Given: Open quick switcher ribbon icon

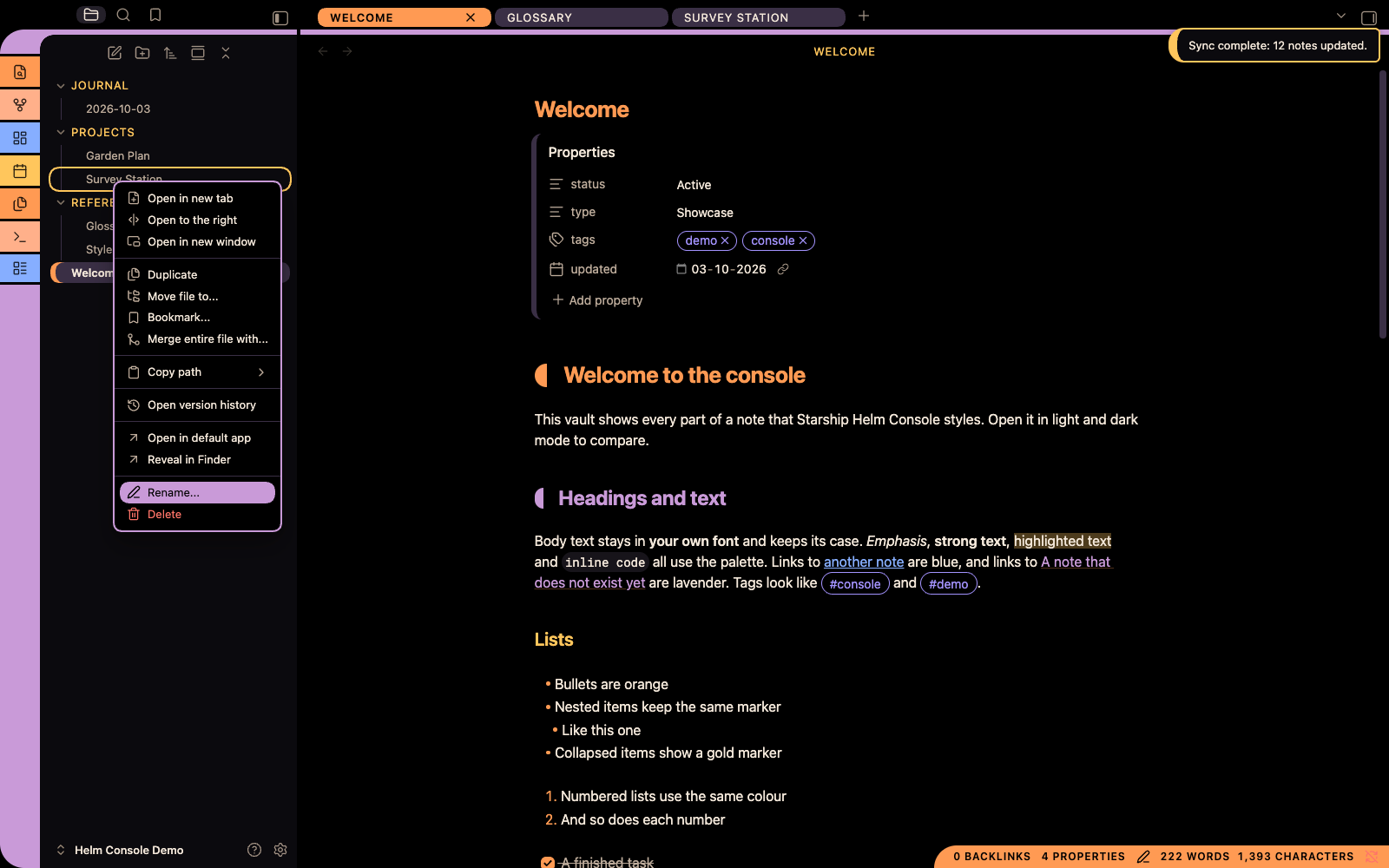Looking at the screenshot, I should pos(20,72).
